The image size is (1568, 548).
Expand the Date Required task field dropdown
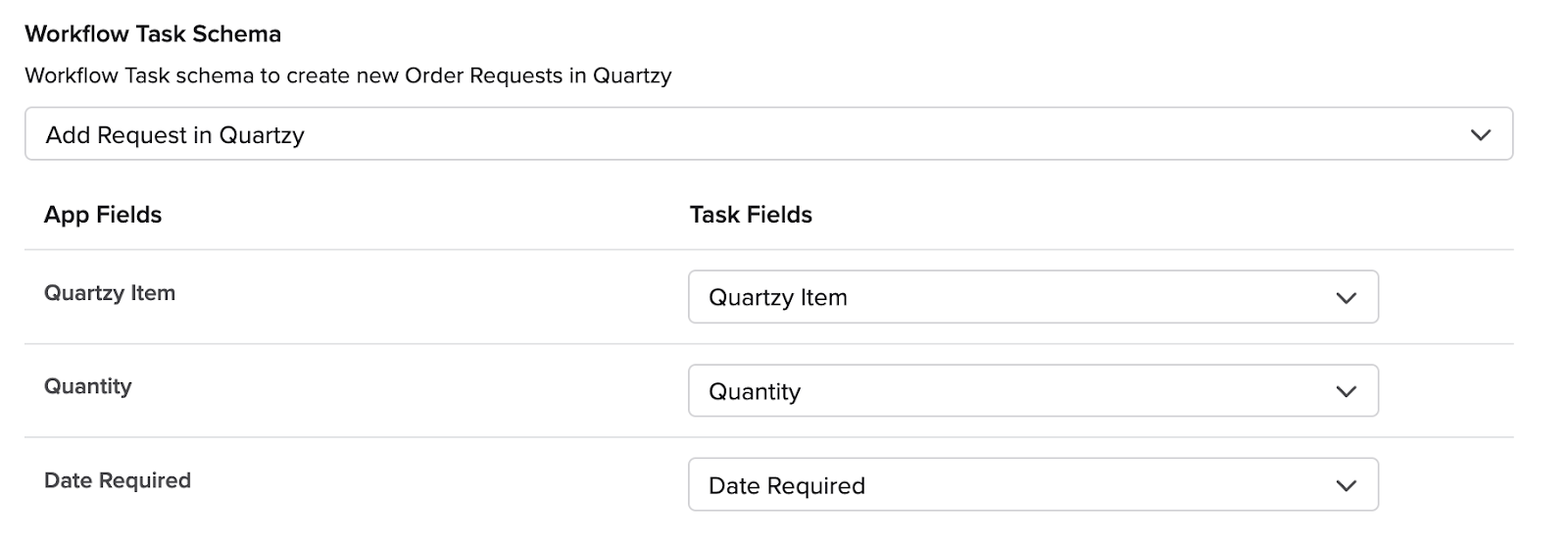[1033, 485]
